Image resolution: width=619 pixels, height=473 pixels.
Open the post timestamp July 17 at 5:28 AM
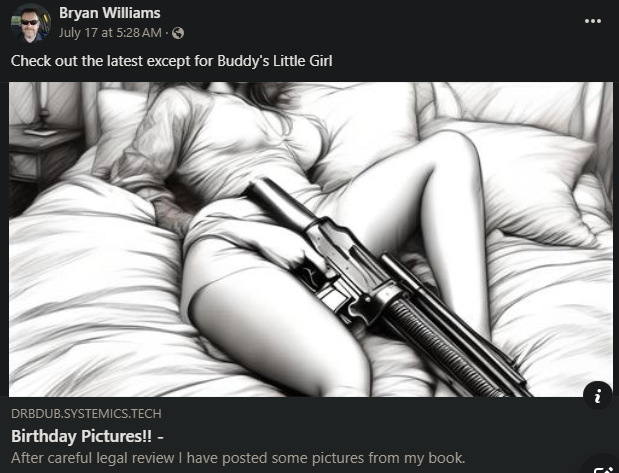[x=110, y=33]
